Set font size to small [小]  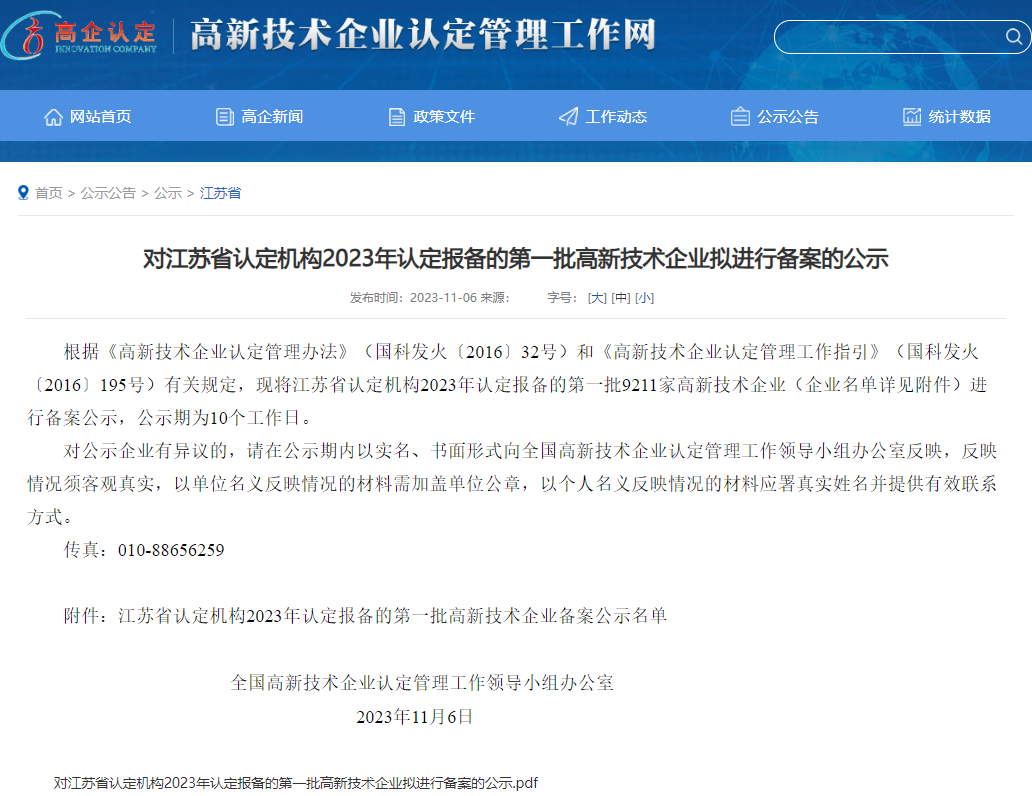645,298
